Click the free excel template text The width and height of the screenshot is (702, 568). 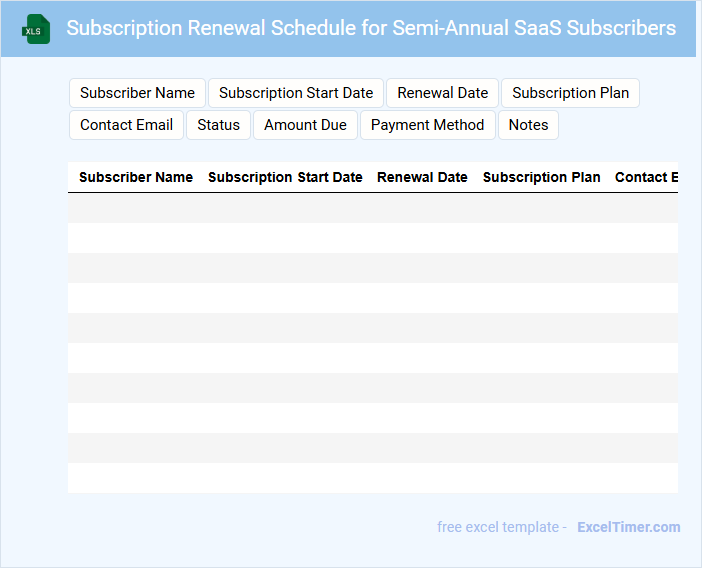tap(501, 527)
